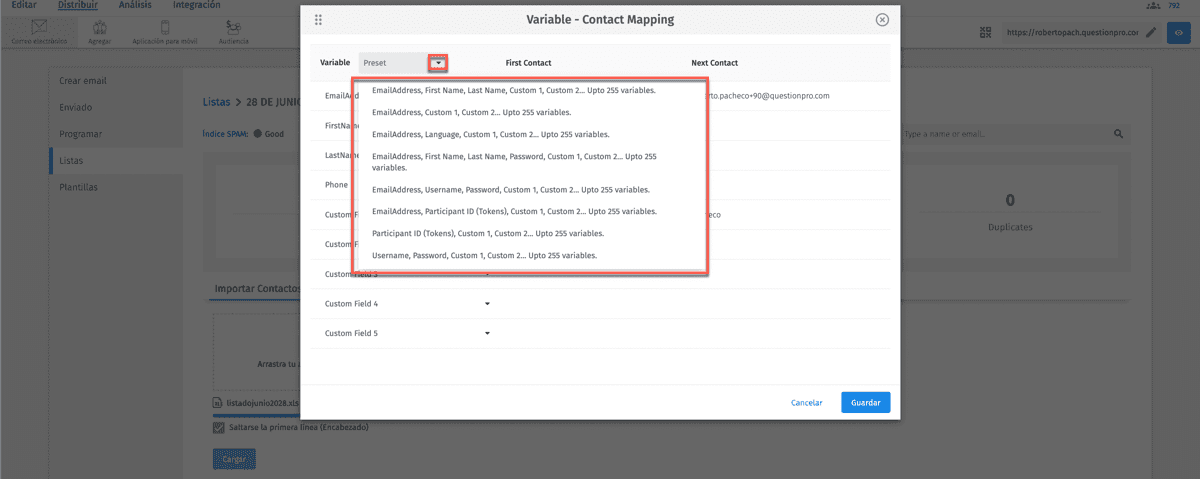Image resolution: width=1200 pixels, height=479 pixels.
Task: Expand the Custom Field 5 dropdown
Action: [488, 333]
